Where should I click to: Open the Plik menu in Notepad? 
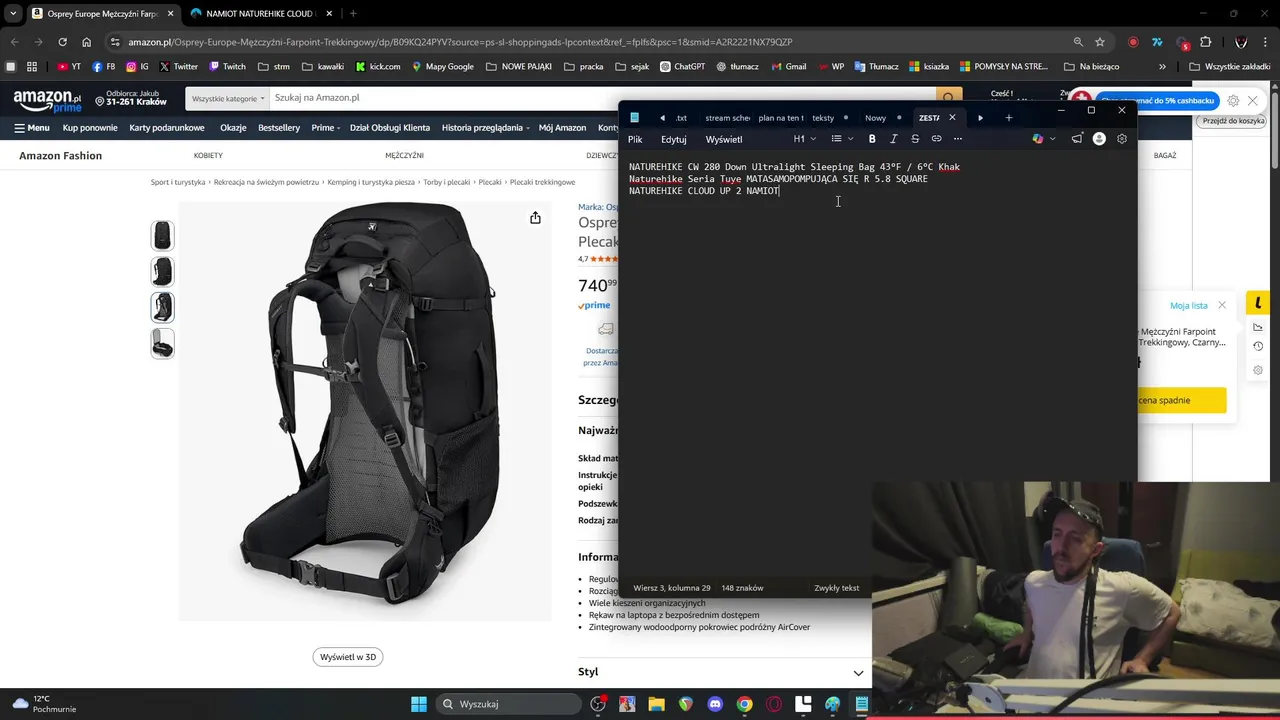(x=635, y=139)
